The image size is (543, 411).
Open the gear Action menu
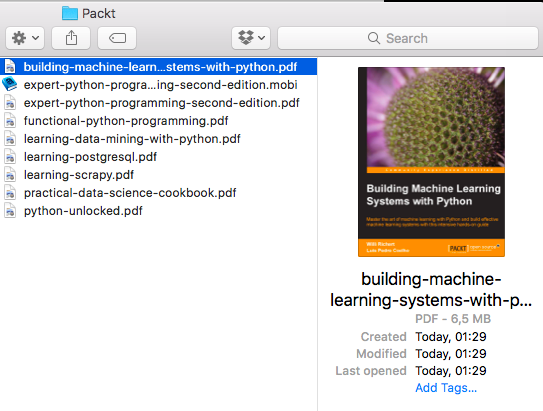tap(25, 38)
